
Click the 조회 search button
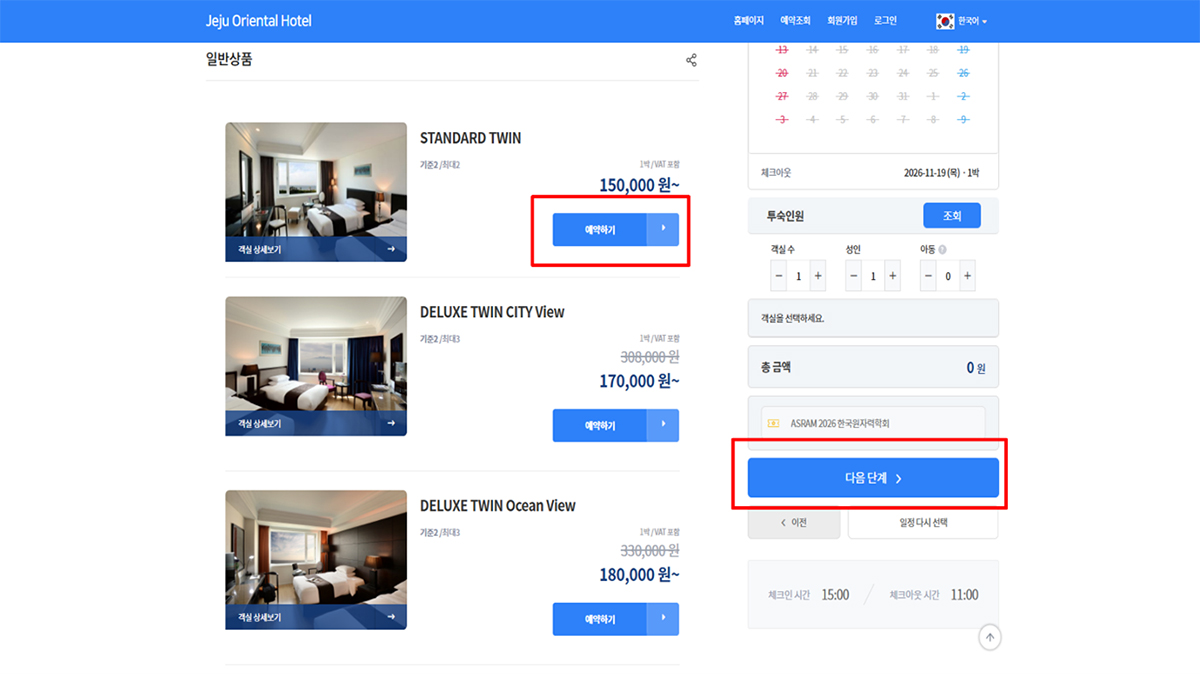(x=951, y=215)
